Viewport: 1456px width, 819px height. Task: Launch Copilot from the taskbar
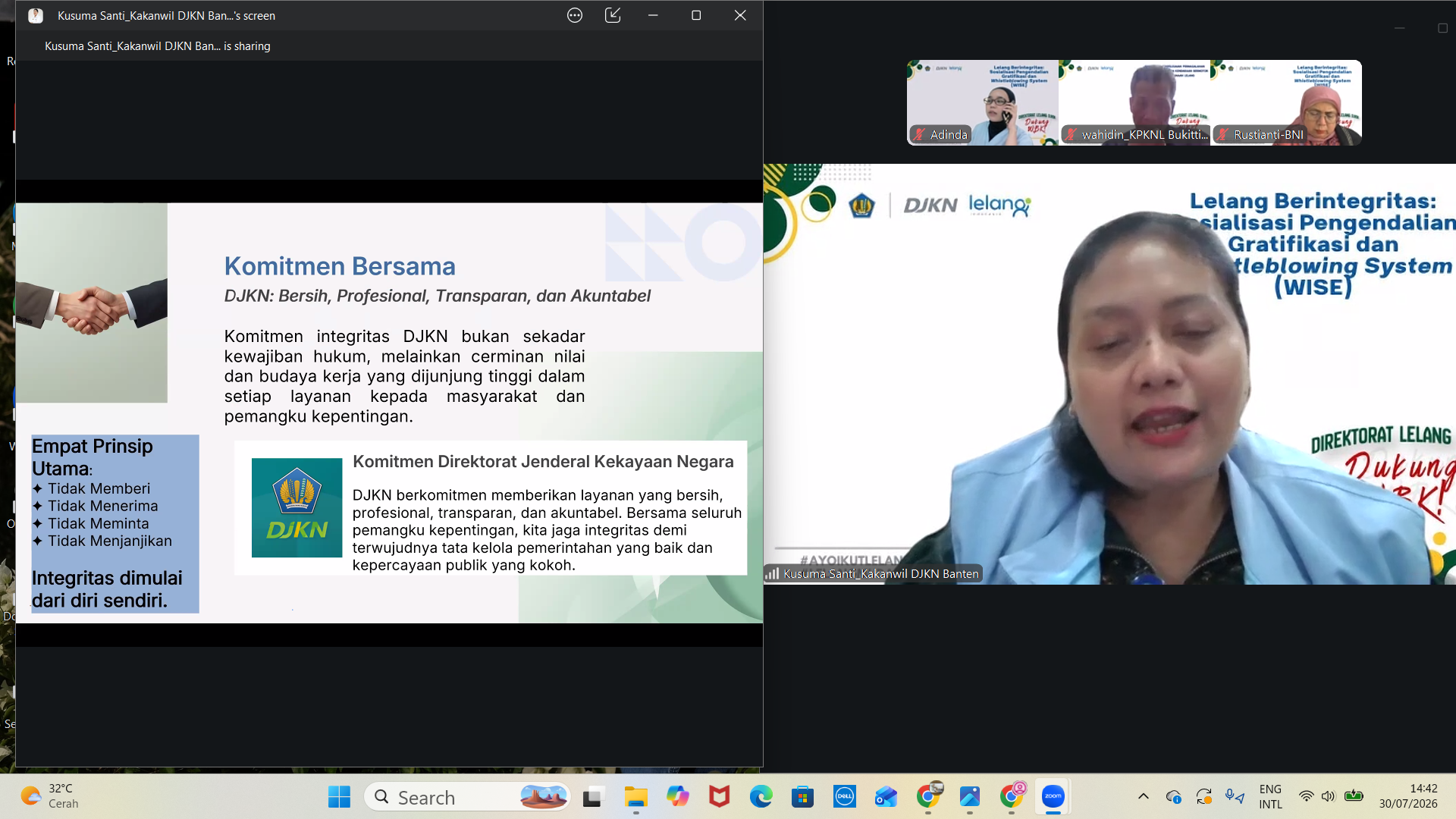[677, 797]
